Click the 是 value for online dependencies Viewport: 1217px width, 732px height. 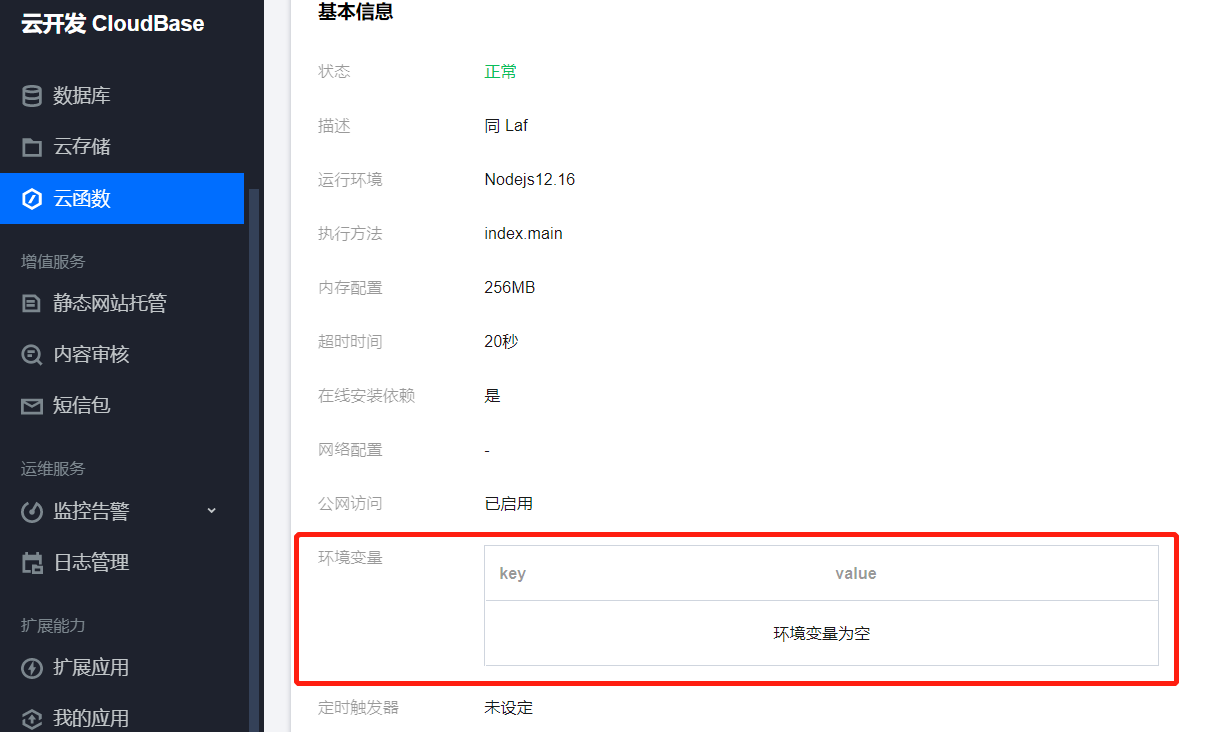point(492,396)
